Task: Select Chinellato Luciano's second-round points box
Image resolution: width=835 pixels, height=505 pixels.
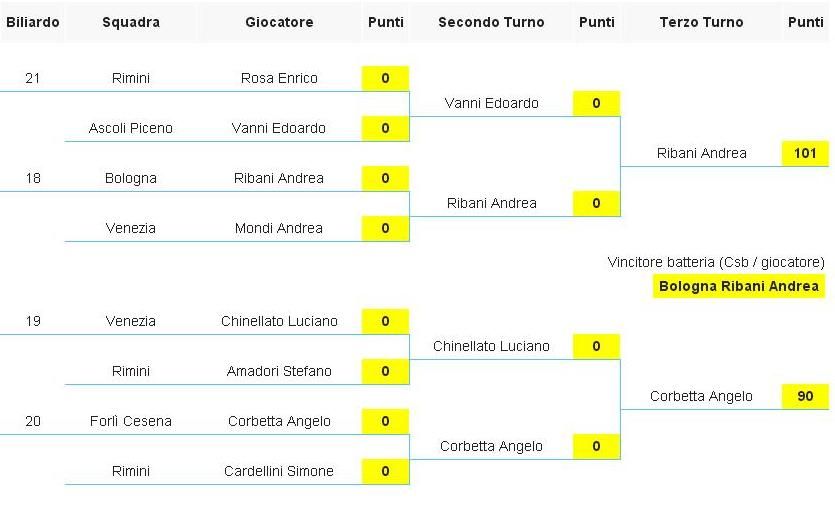Action: 596,346
